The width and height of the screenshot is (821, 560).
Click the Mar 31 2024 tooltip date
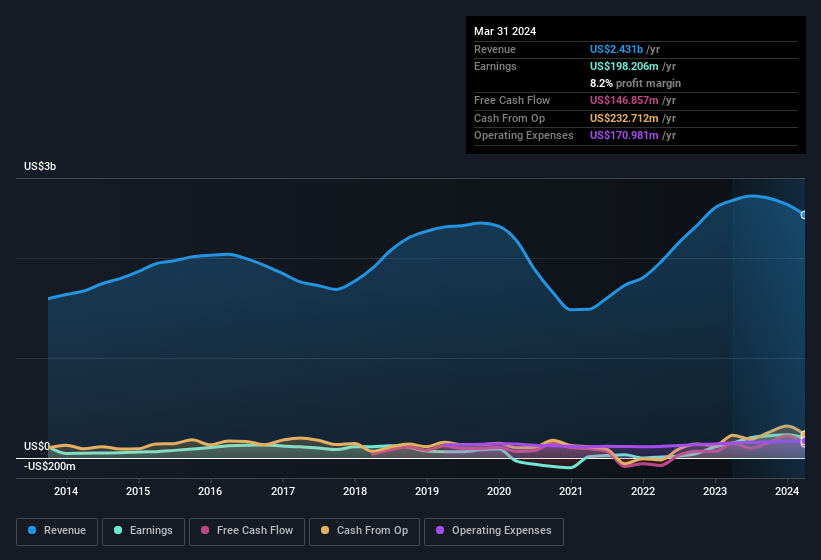click(505, 31)
